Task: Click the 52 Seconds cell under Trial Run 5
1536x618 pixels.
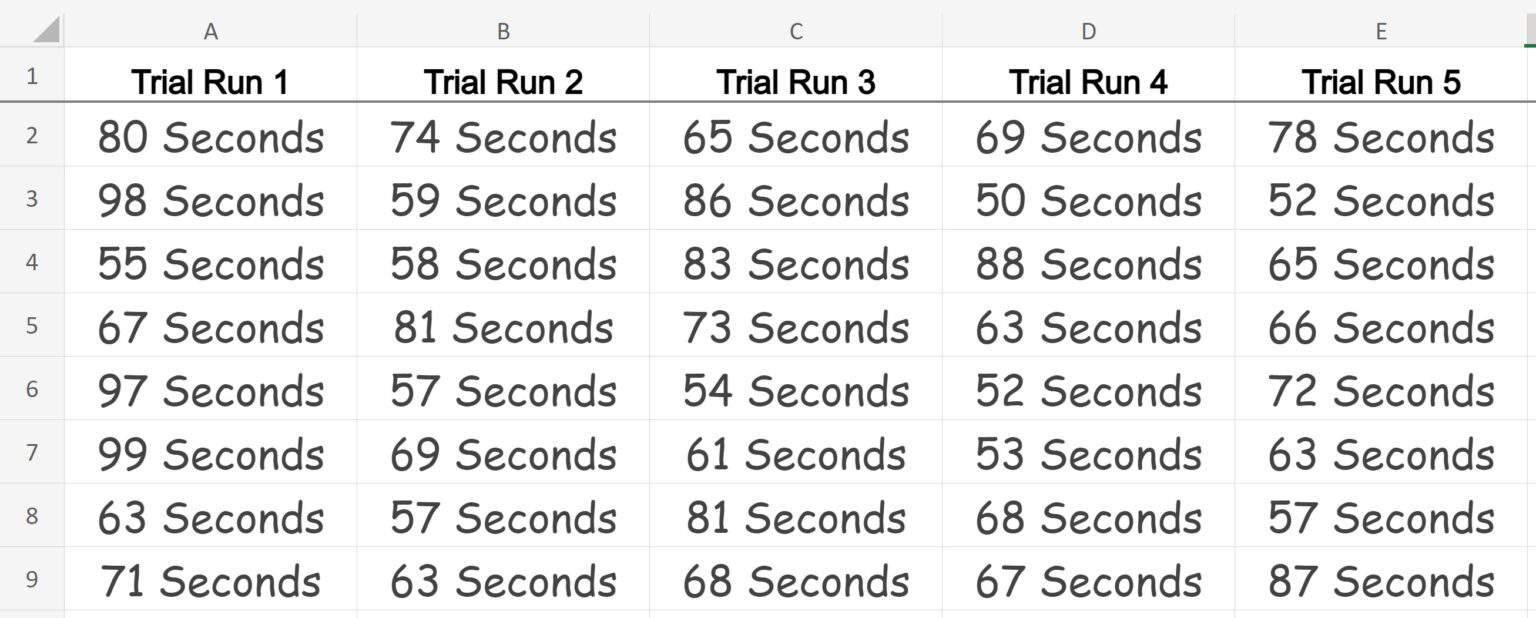Action: [x=1380, y=200]
